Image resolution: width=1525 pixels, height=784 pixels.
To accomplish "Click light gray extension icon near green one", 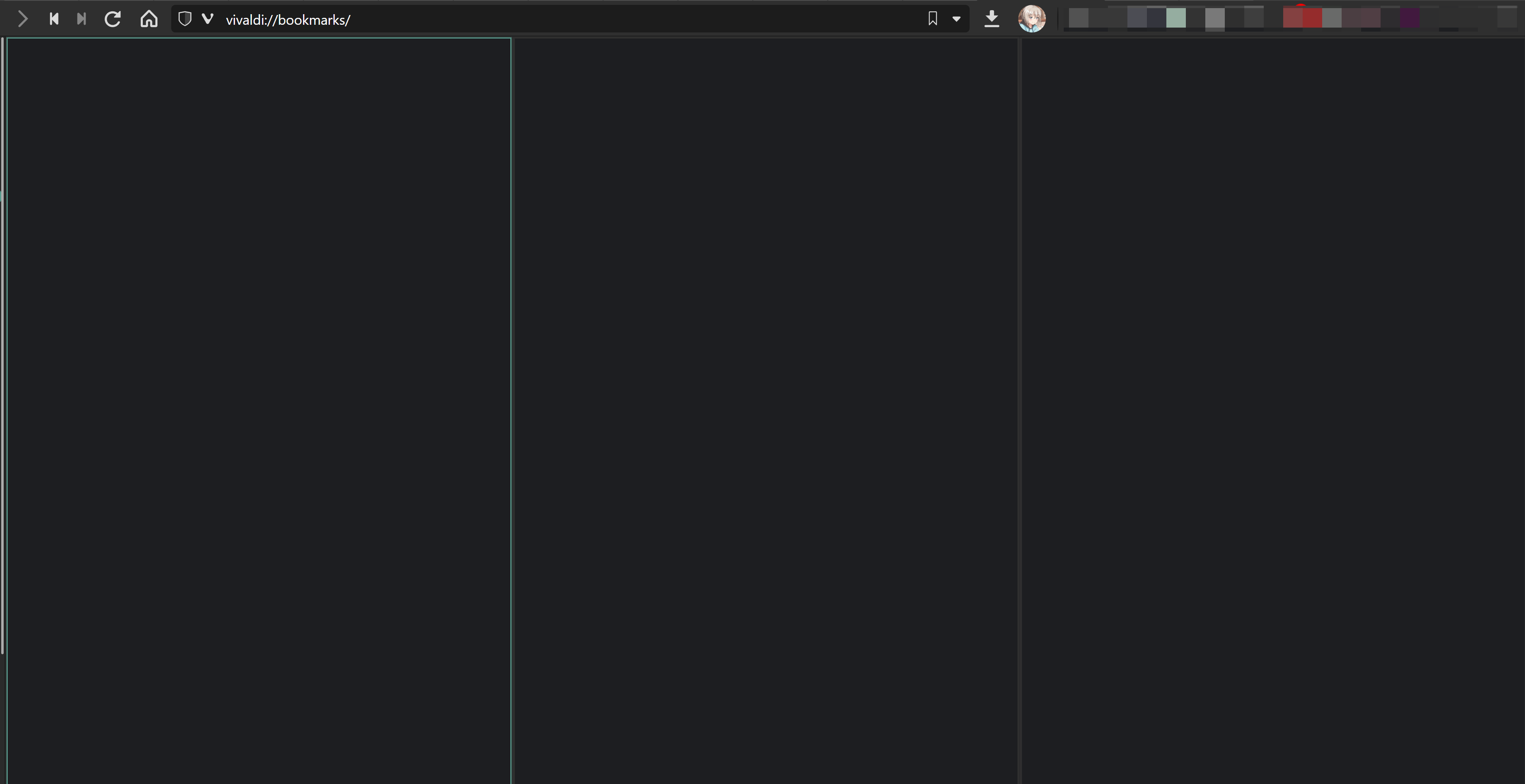I will tap(1215, 18).
